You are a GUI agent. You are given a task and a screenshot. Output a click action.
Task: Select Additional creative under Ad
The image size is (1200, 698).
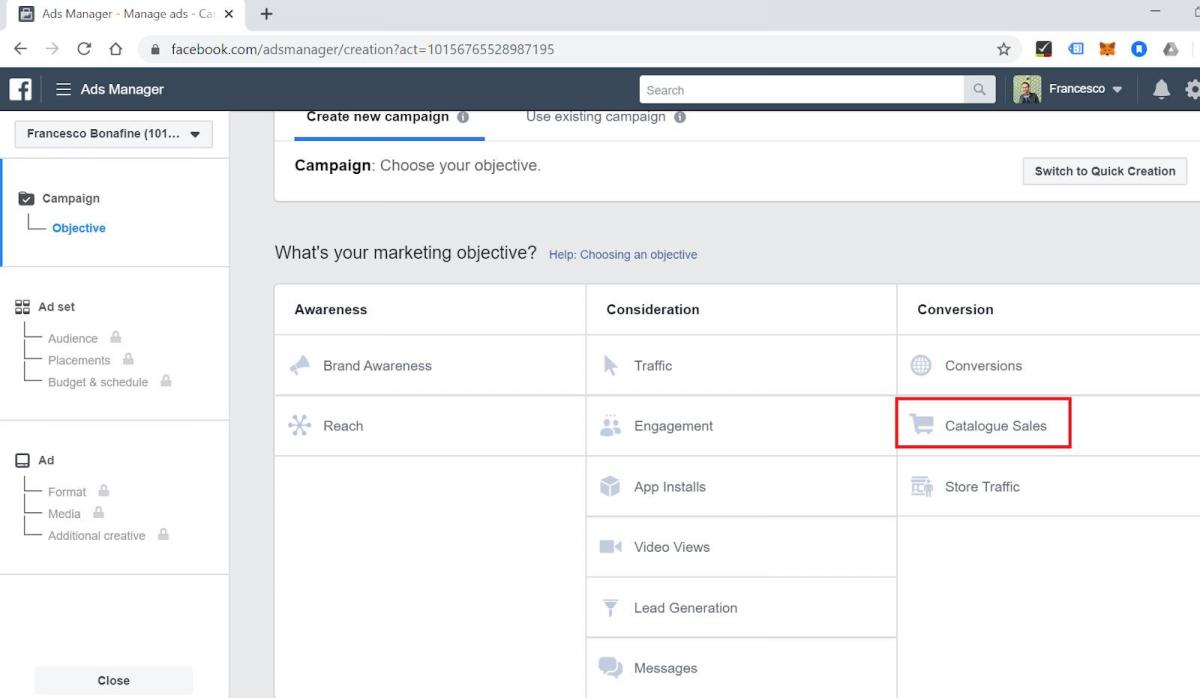pos(97,535)
